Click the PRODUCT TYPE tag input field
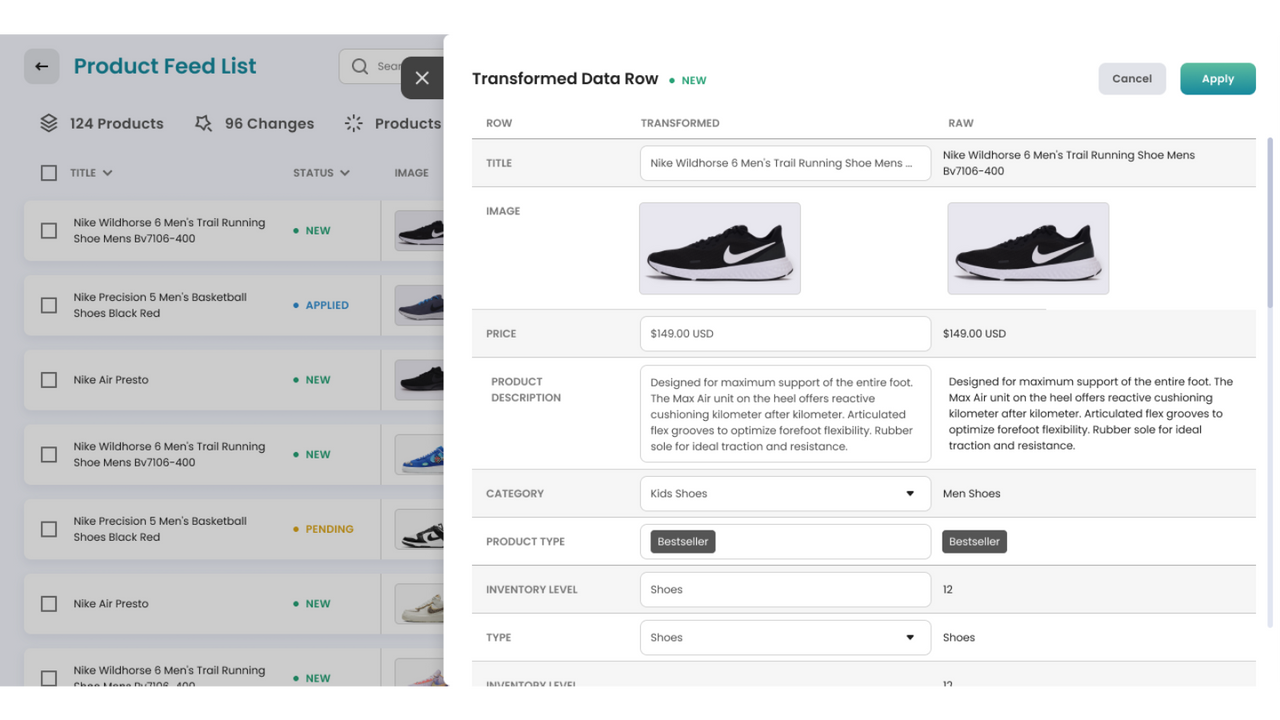This screenshot has width=1280, height=720. pyautogui.click(x=785, y=541)
